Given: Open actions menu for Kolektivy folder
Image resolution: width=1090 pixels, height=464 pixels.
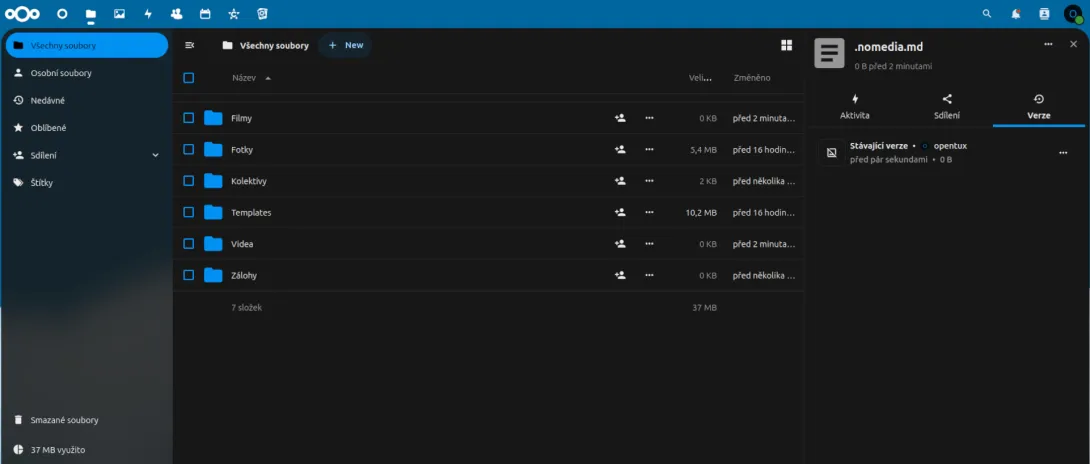Looking at the screenshot, I should (x=649, y=181).
